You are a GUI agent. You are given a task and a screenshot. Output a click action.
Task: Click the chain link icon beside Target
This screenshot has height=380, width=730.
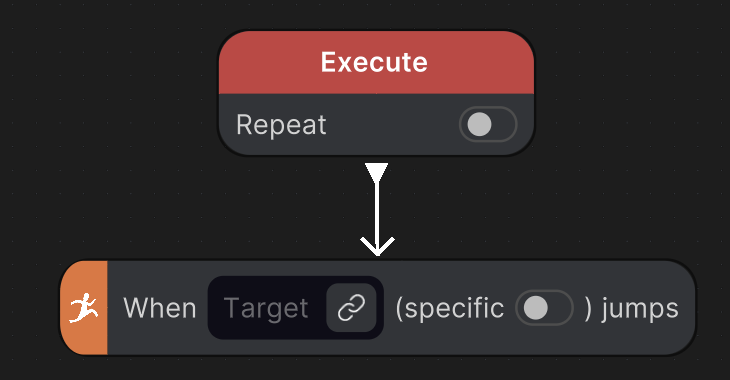351,308
